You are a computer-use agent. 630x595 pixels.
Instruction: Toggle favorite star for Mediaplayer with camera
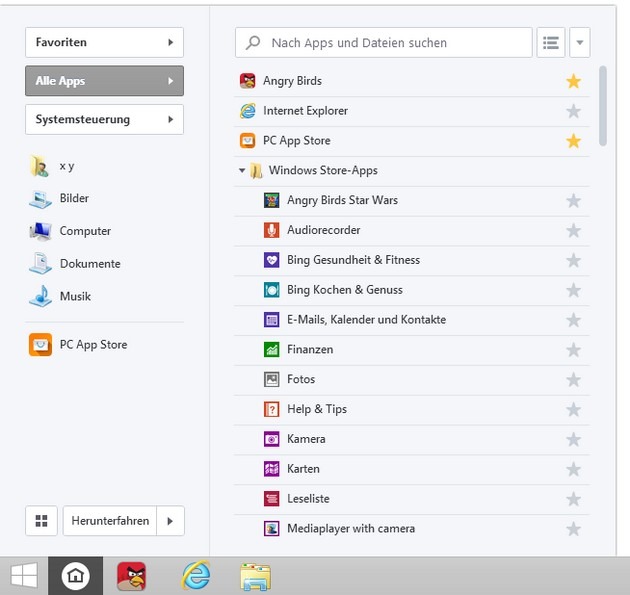click(x=573, y=529)
